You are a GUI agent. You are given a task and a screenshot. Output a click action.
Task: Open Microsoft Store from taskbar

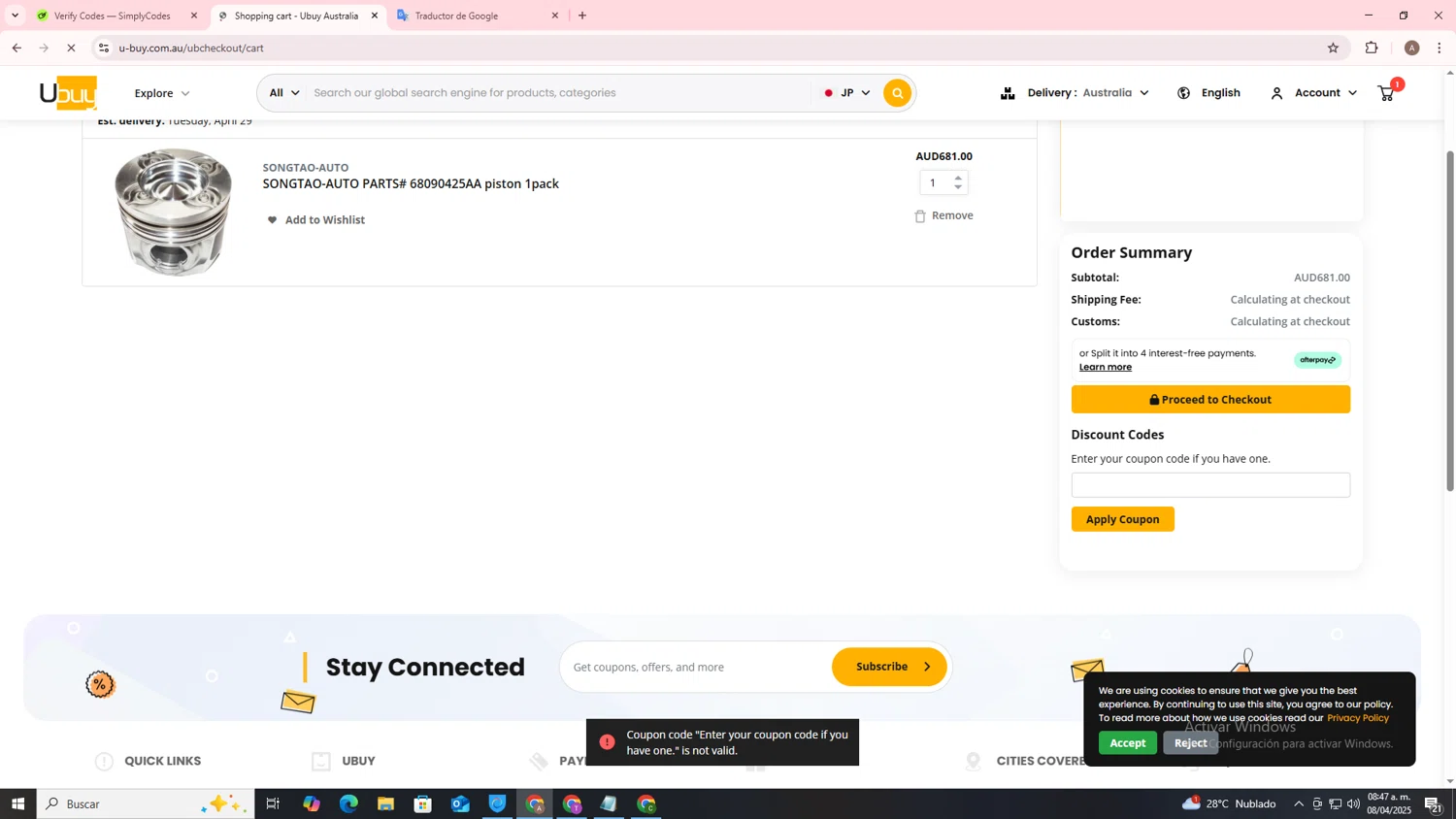(422, 803)
